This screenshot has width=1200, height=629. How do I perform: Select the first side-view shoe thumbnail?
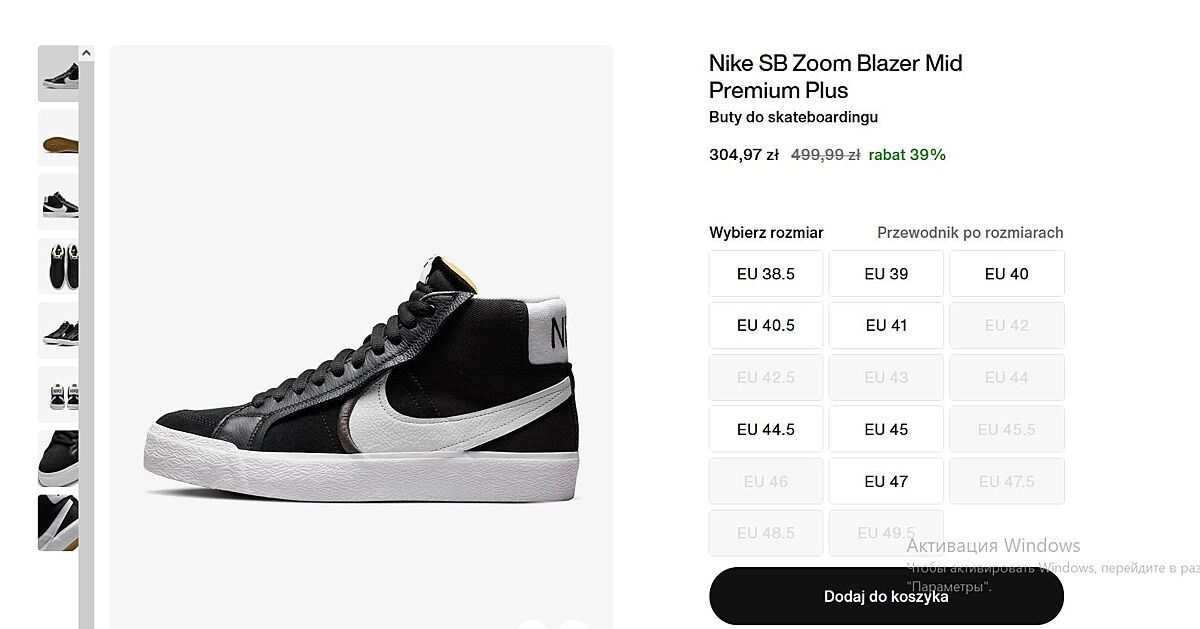58,74
